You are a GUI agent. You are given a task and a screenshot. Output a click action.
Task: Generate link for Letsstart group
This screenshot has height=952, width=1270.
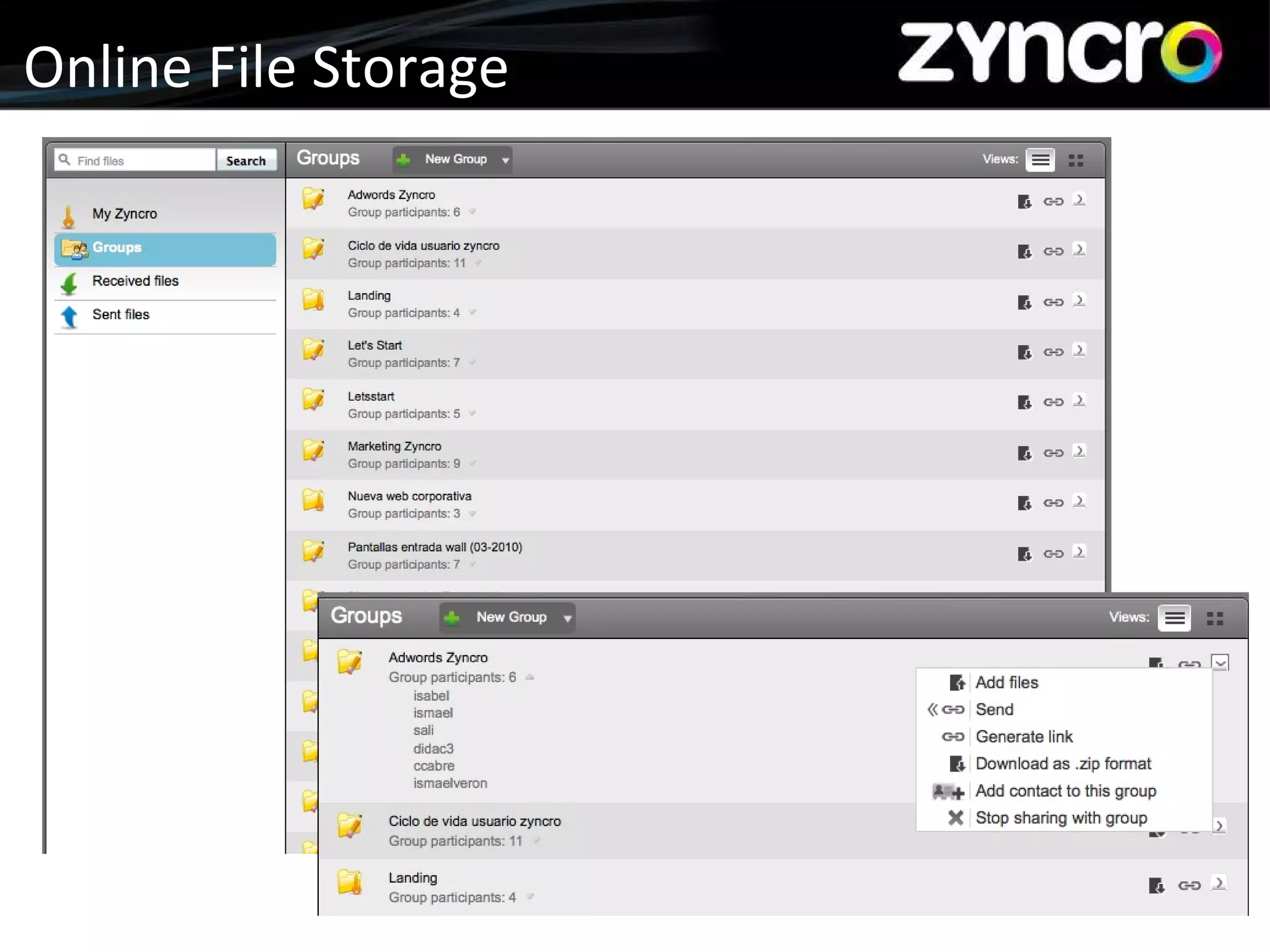point(1053,402)
